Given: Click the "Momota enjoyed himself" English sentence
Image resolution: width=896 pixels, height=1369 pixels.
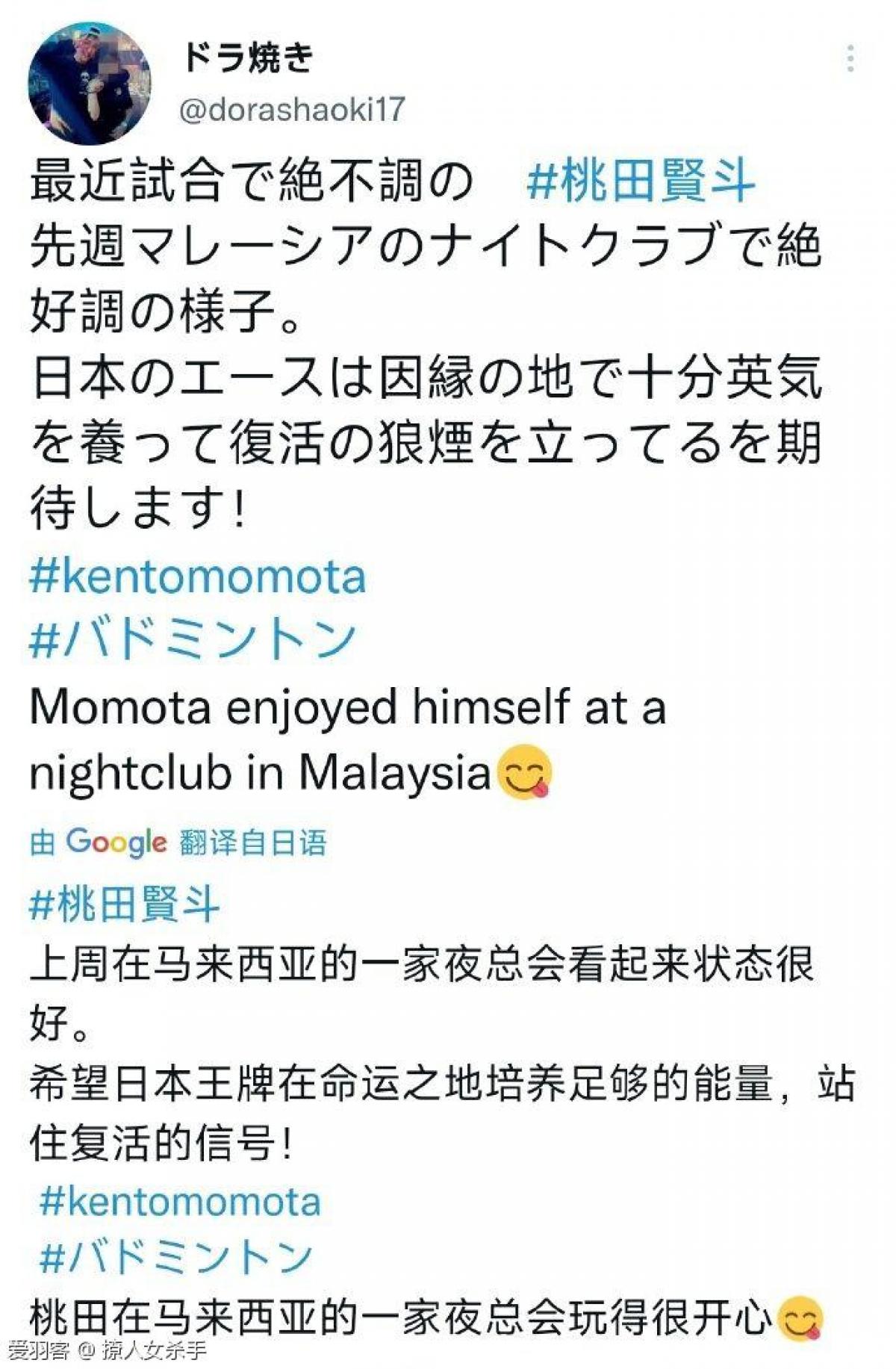Looking at the screenshot, I should [x=347, y=708].
